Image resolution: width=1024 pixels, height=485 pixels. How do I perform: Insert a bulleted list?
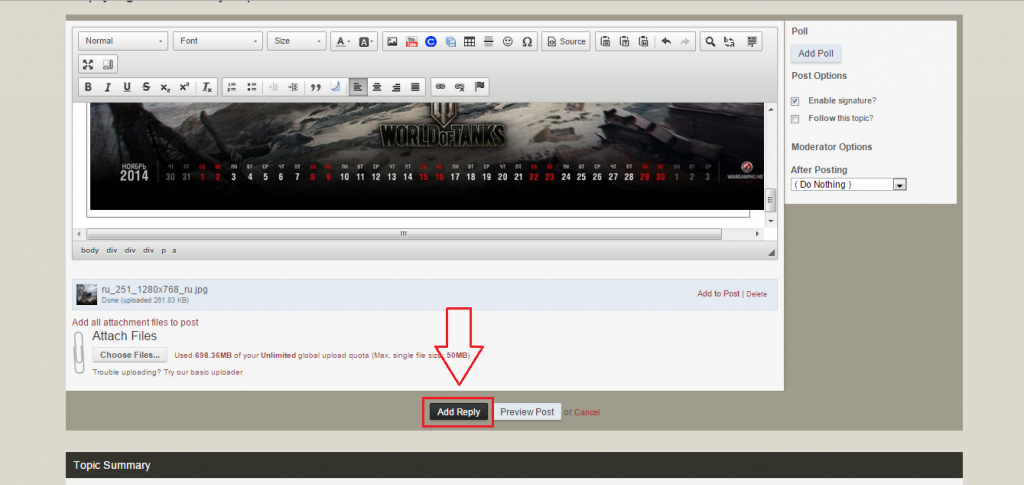point(251,87)
